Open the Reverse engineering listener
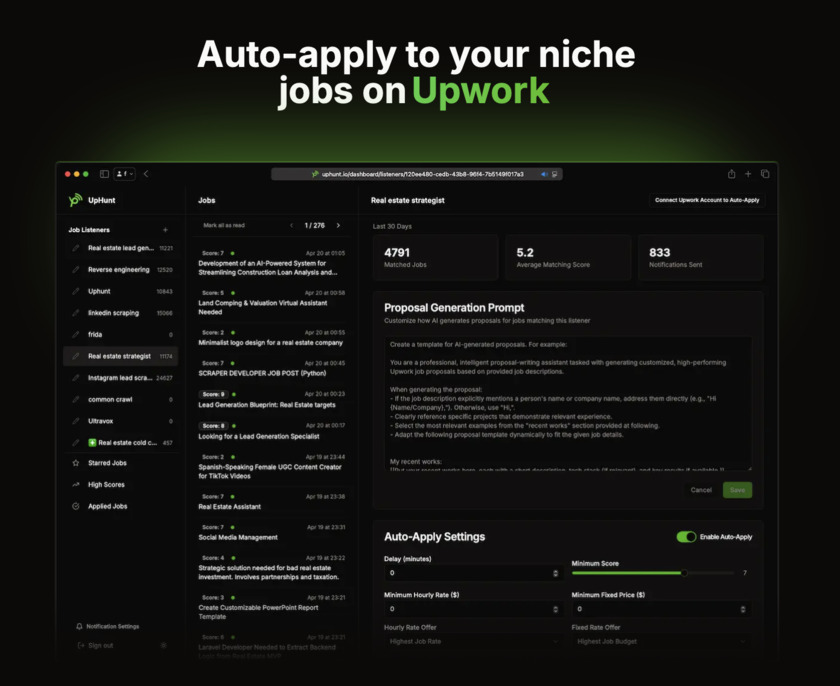 pyautogui.click(x=121, y=270)
